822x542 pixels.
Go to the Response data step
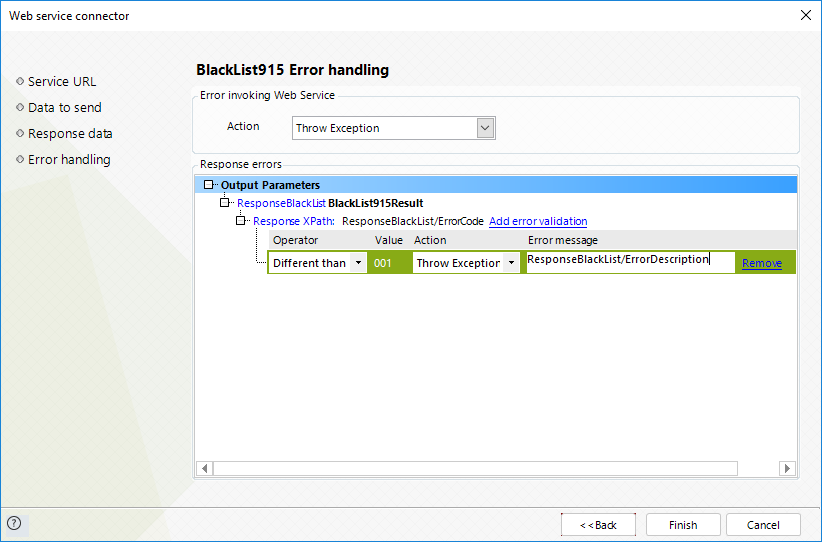[70, 134]
